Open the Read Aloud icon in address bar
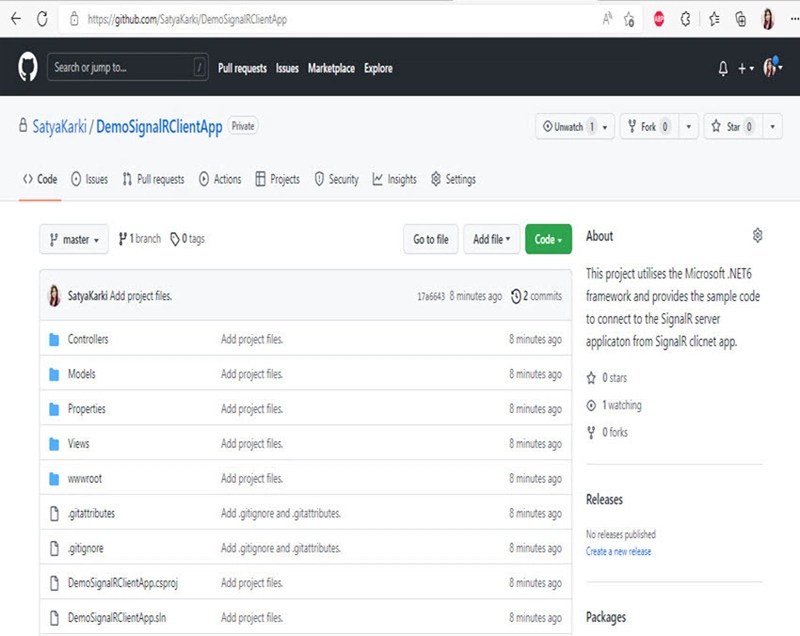The height and width of the screenshot is (636, 800). [607, 19]
